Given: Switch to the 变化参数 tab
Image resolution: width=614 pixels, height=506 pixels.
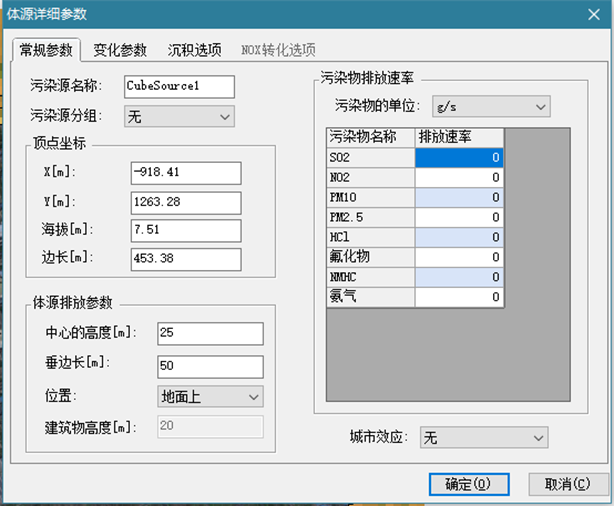Looking at the screenshot, I should point(120,49).
